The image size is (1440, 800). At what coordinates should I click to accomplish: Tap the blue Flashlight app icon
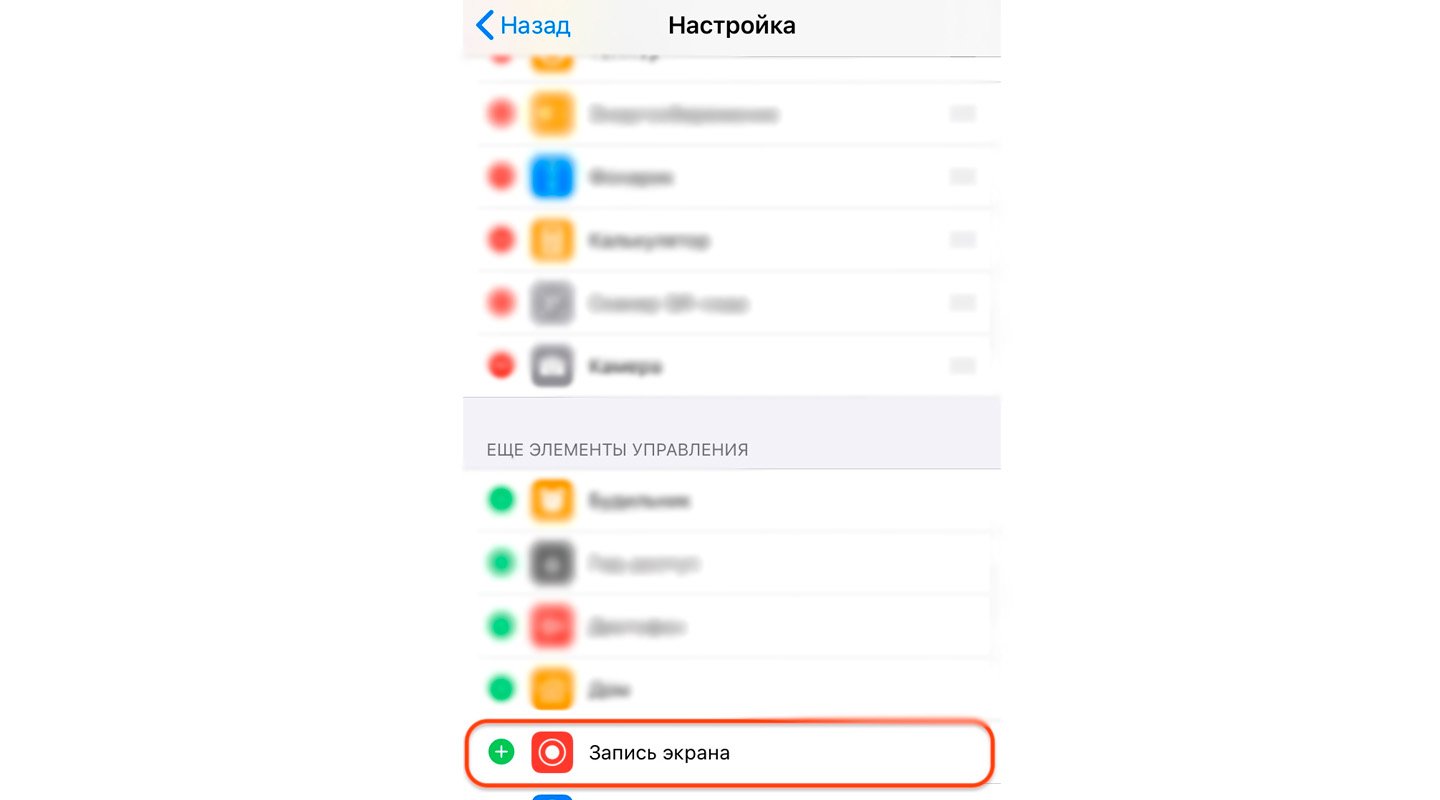pos(552,177)
